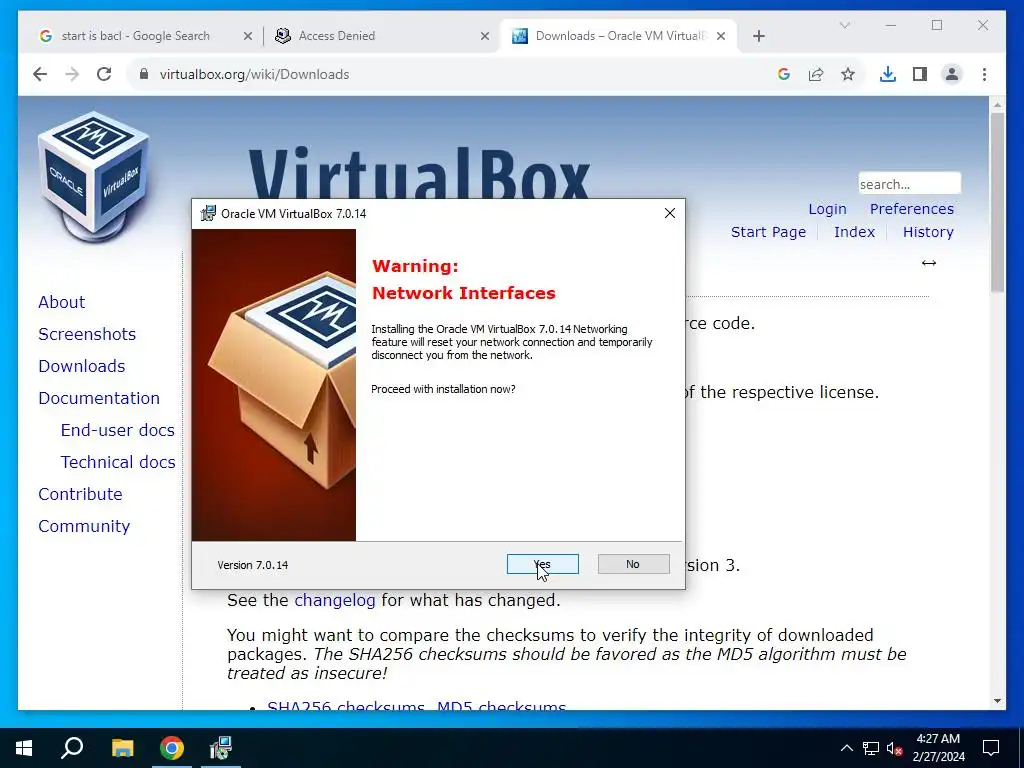Open the wiki Index link
Viewport: 1024px width, 768px height.
click(x=854, y=232)
